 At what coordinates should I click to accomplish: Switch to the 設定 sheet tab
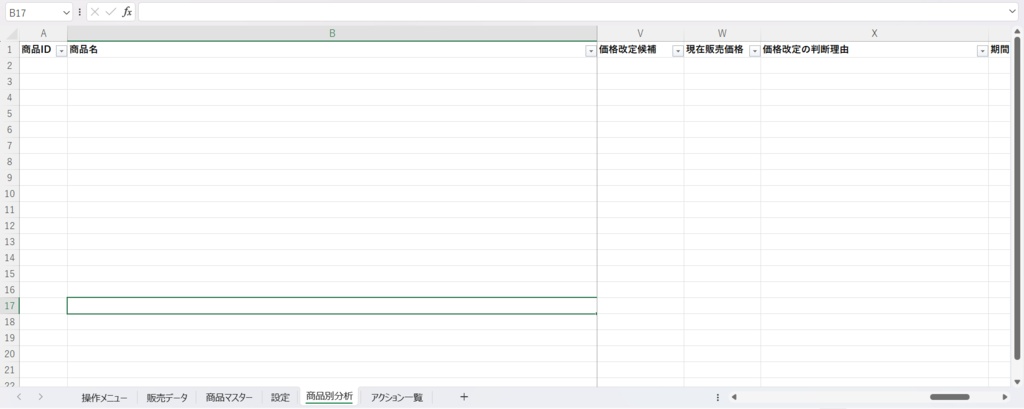click(280, 397)
